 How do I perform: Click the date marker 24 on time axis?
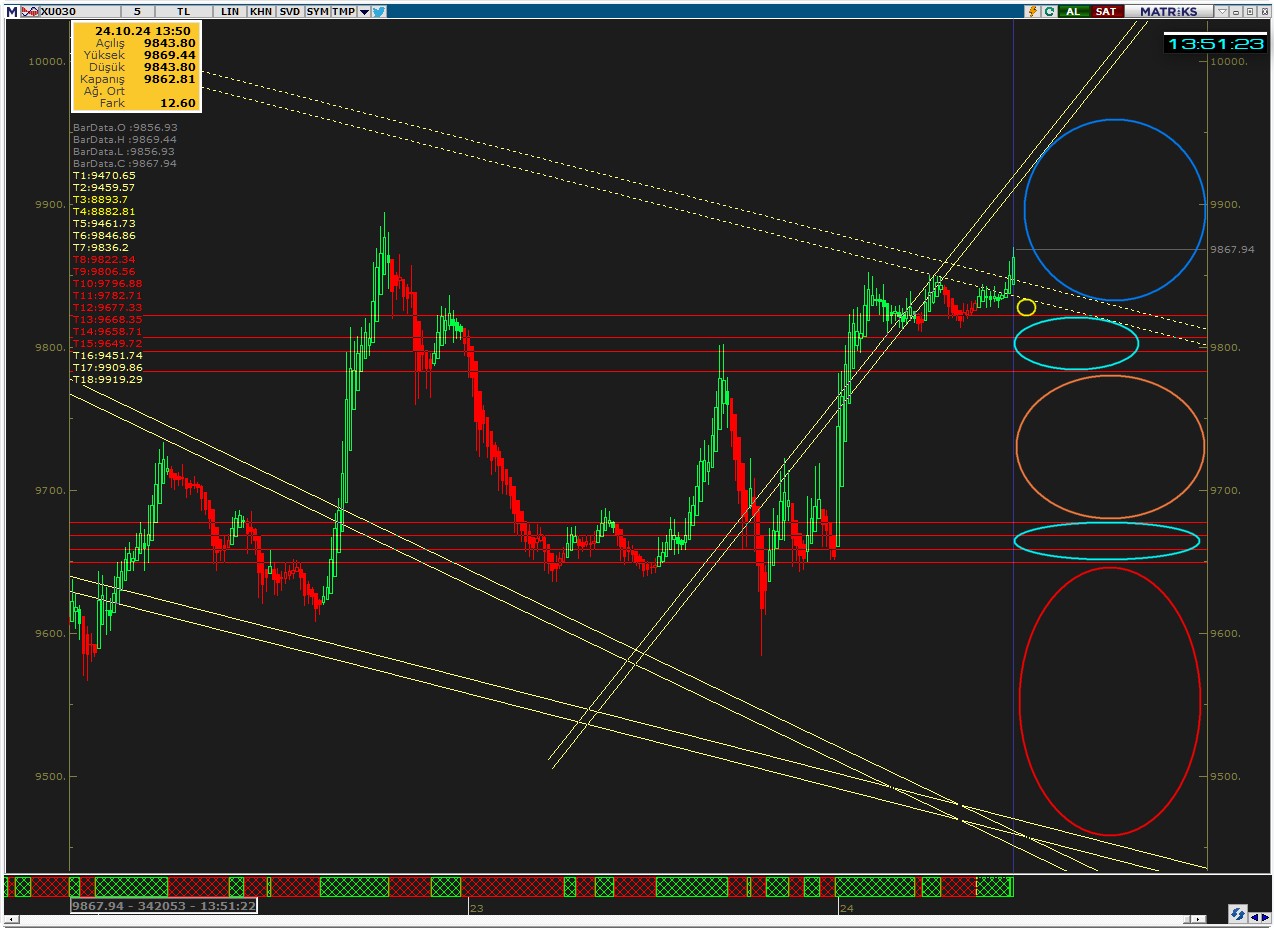tap(847, 908)
